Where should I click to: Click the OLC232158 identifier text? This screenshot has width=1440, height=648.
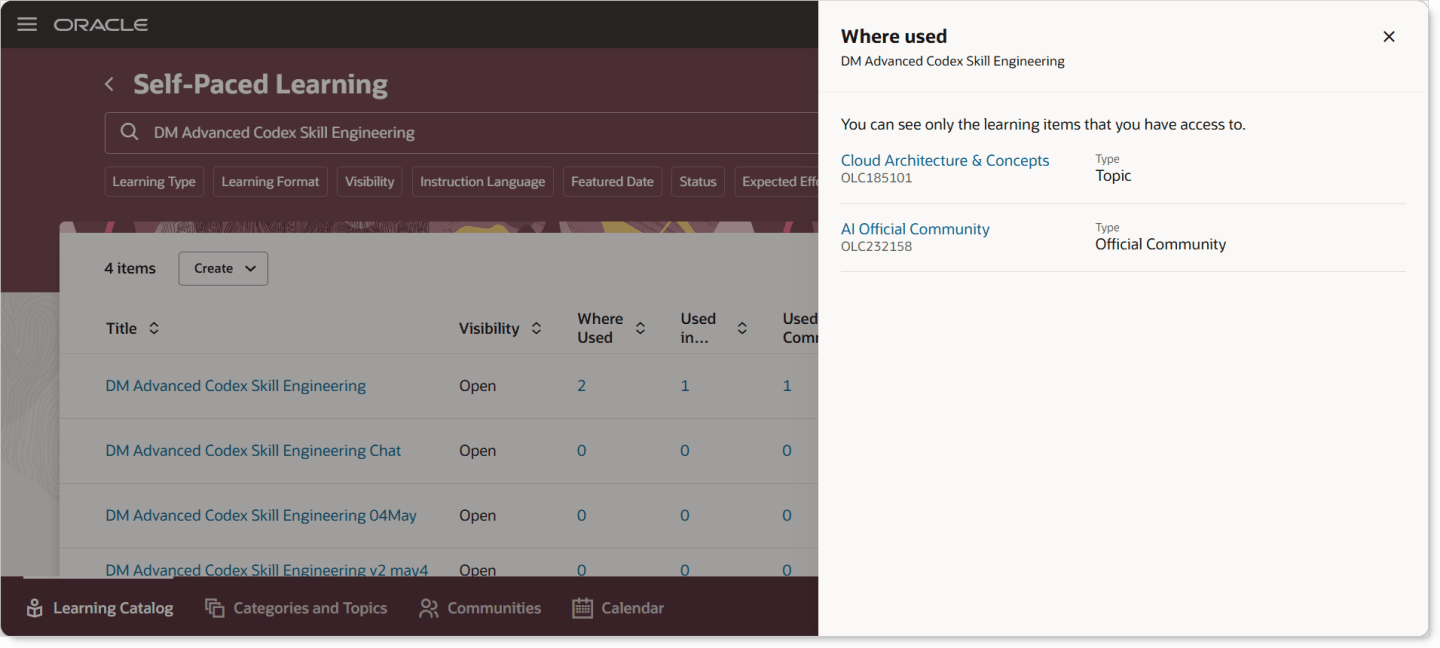[876, 246]
